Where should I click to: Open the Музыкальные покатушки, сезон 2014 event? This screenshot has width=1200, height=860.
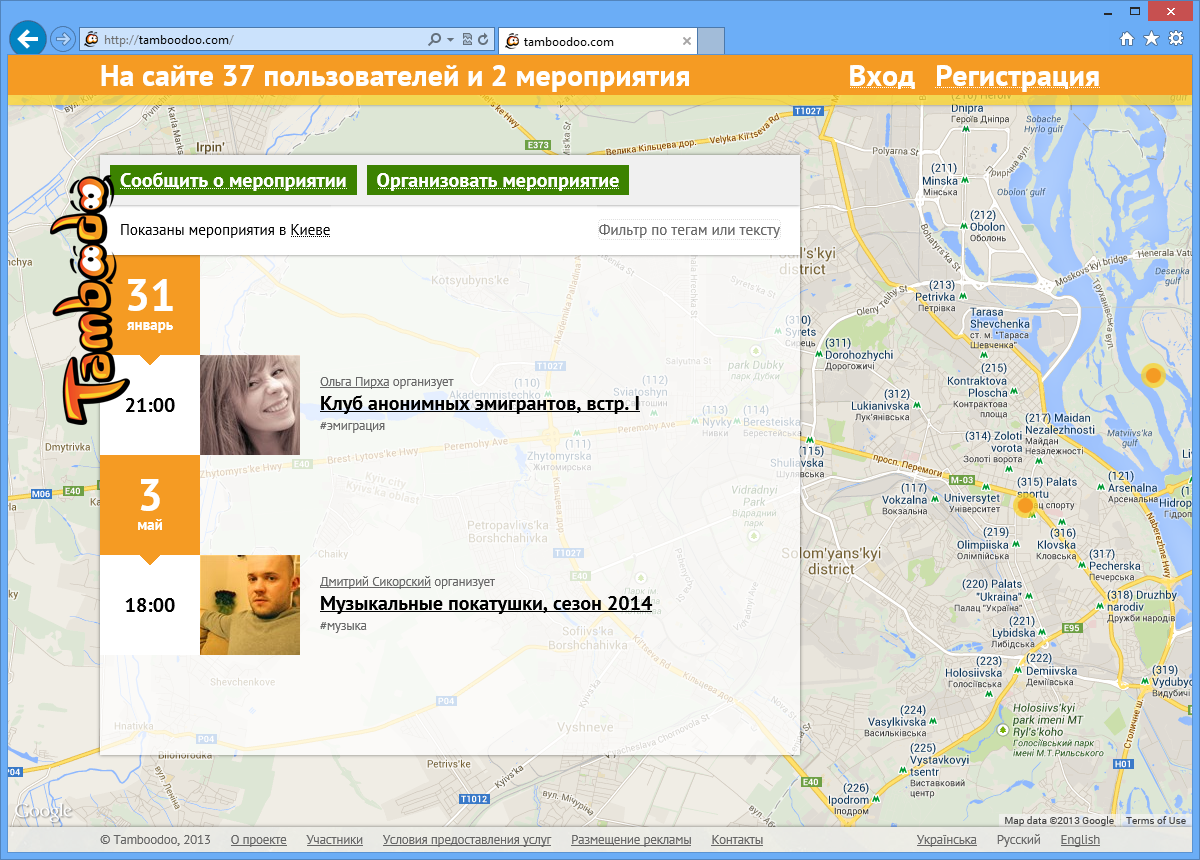tap(486, 604)
